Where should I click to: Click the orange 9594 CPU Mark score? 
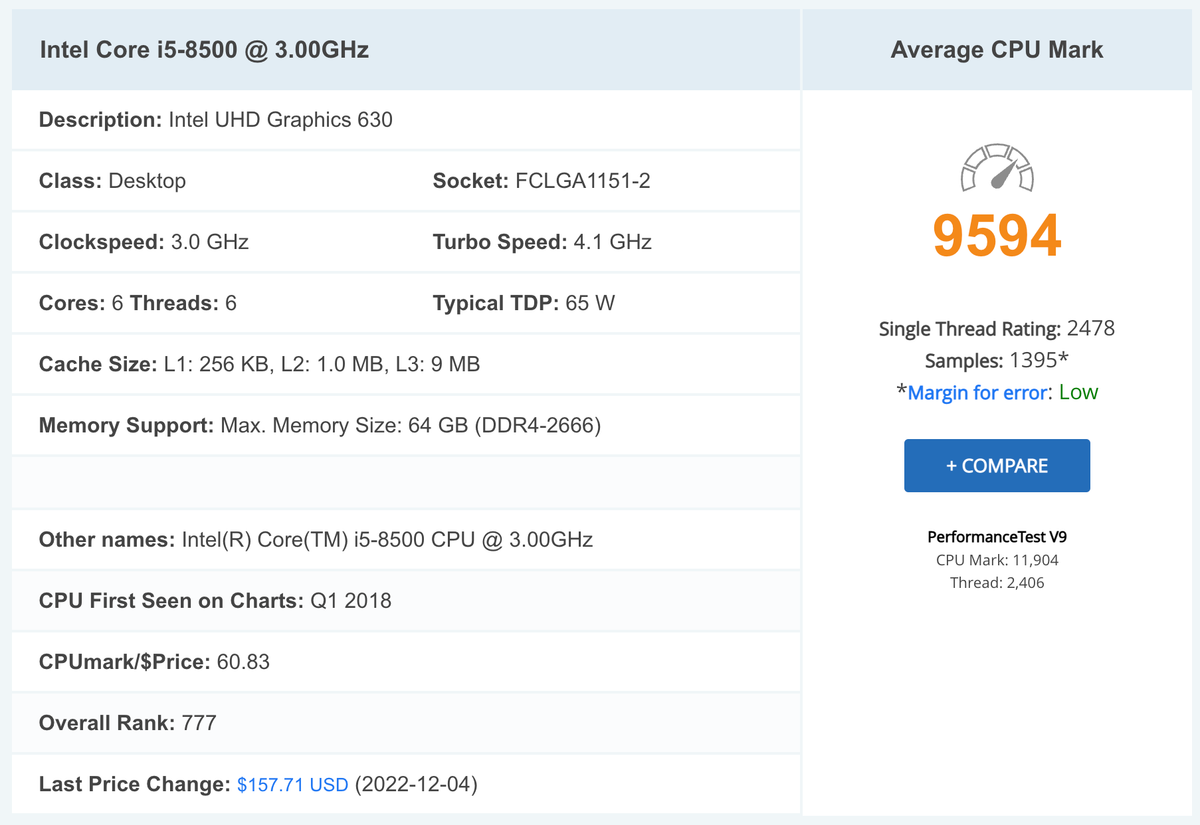click(x=997, y=236)
